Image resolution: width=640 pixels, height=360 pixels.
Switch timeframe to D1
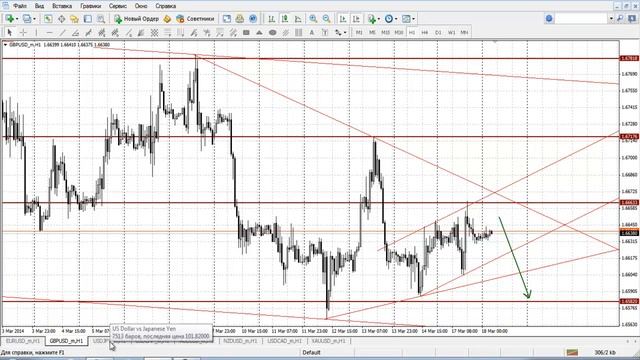point(438,32)
